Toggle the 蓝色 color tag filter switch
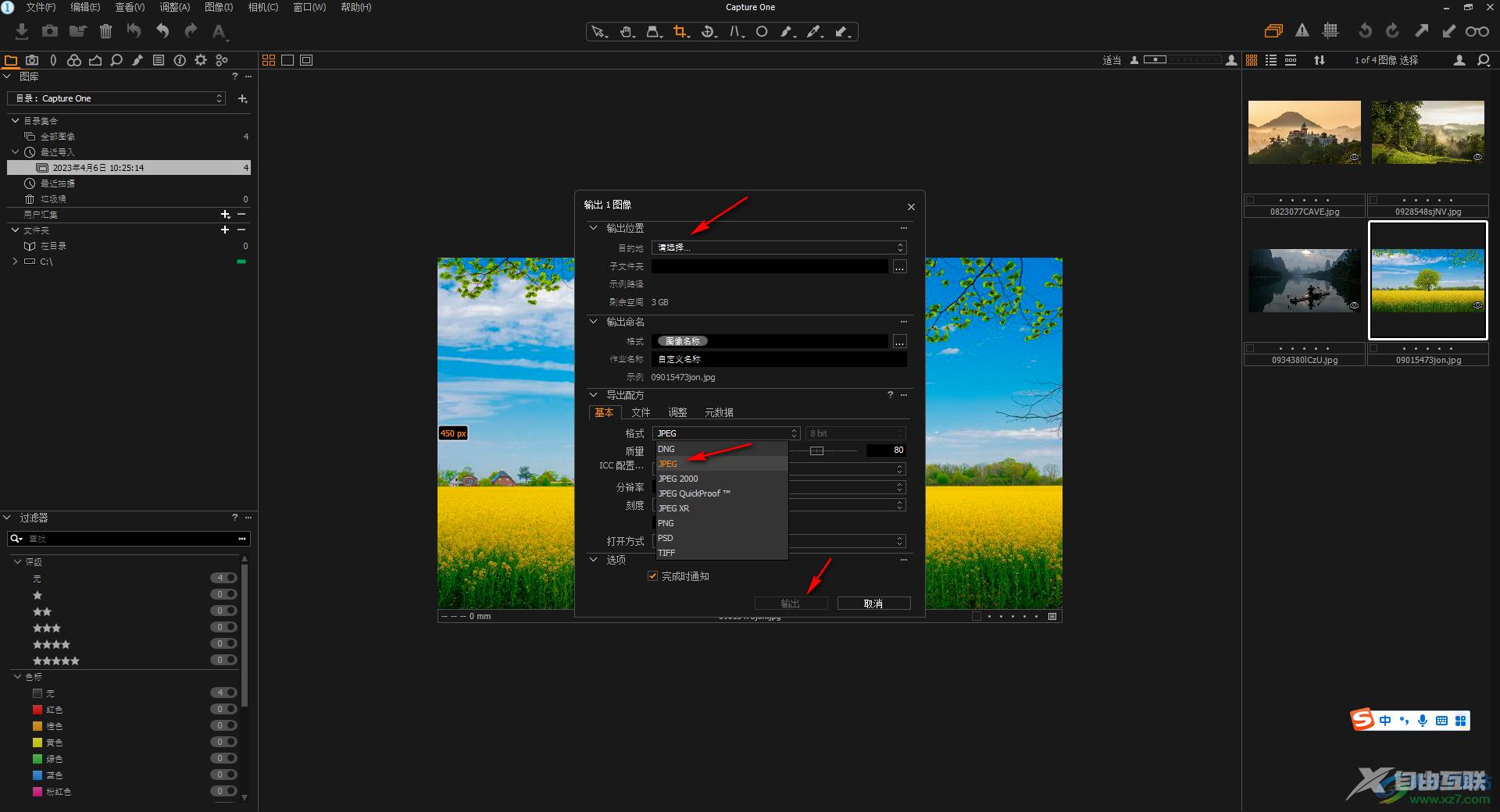Screen dimensions: 1500x812 223,775
